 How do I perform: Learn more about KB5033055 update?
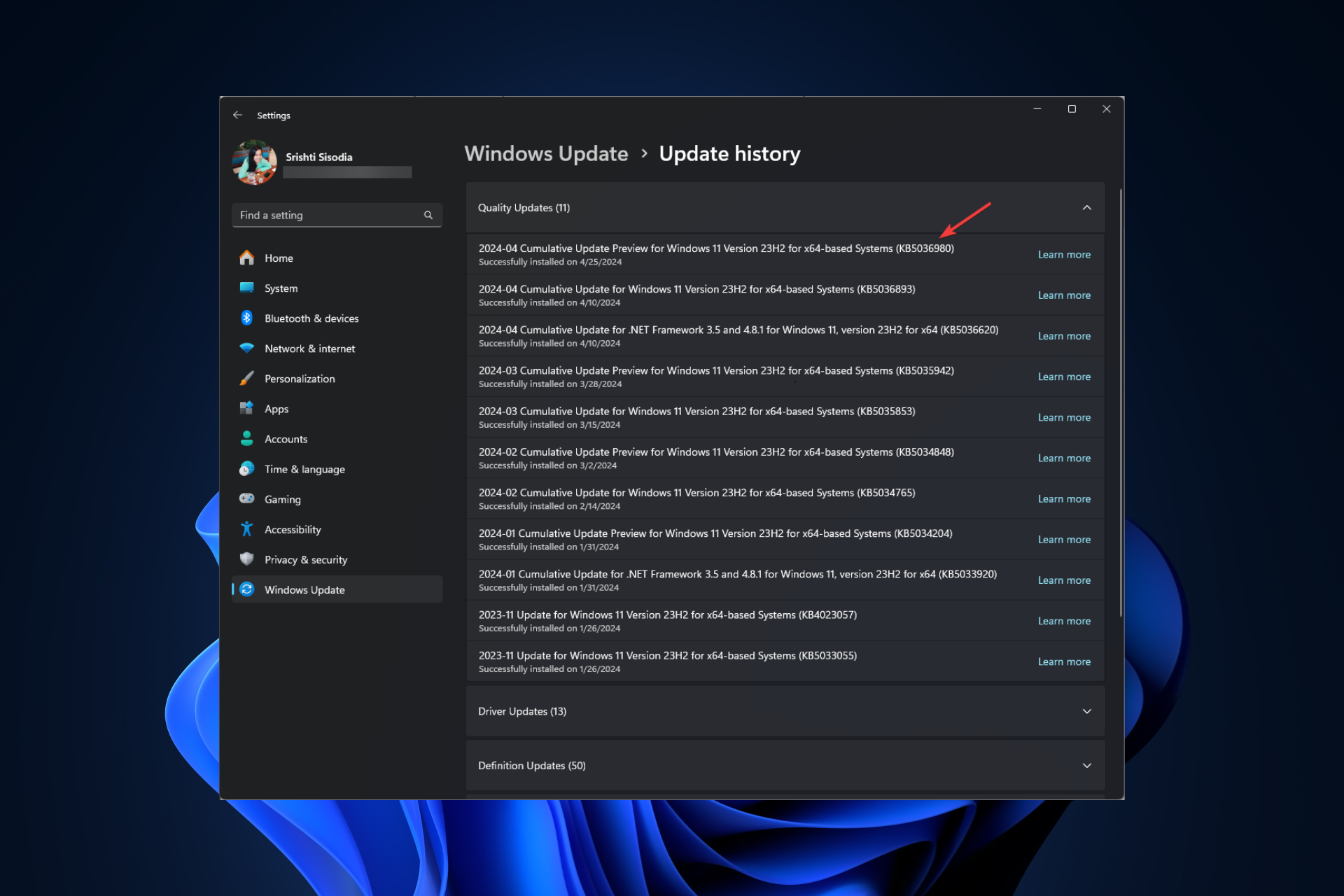point(1064,661)
